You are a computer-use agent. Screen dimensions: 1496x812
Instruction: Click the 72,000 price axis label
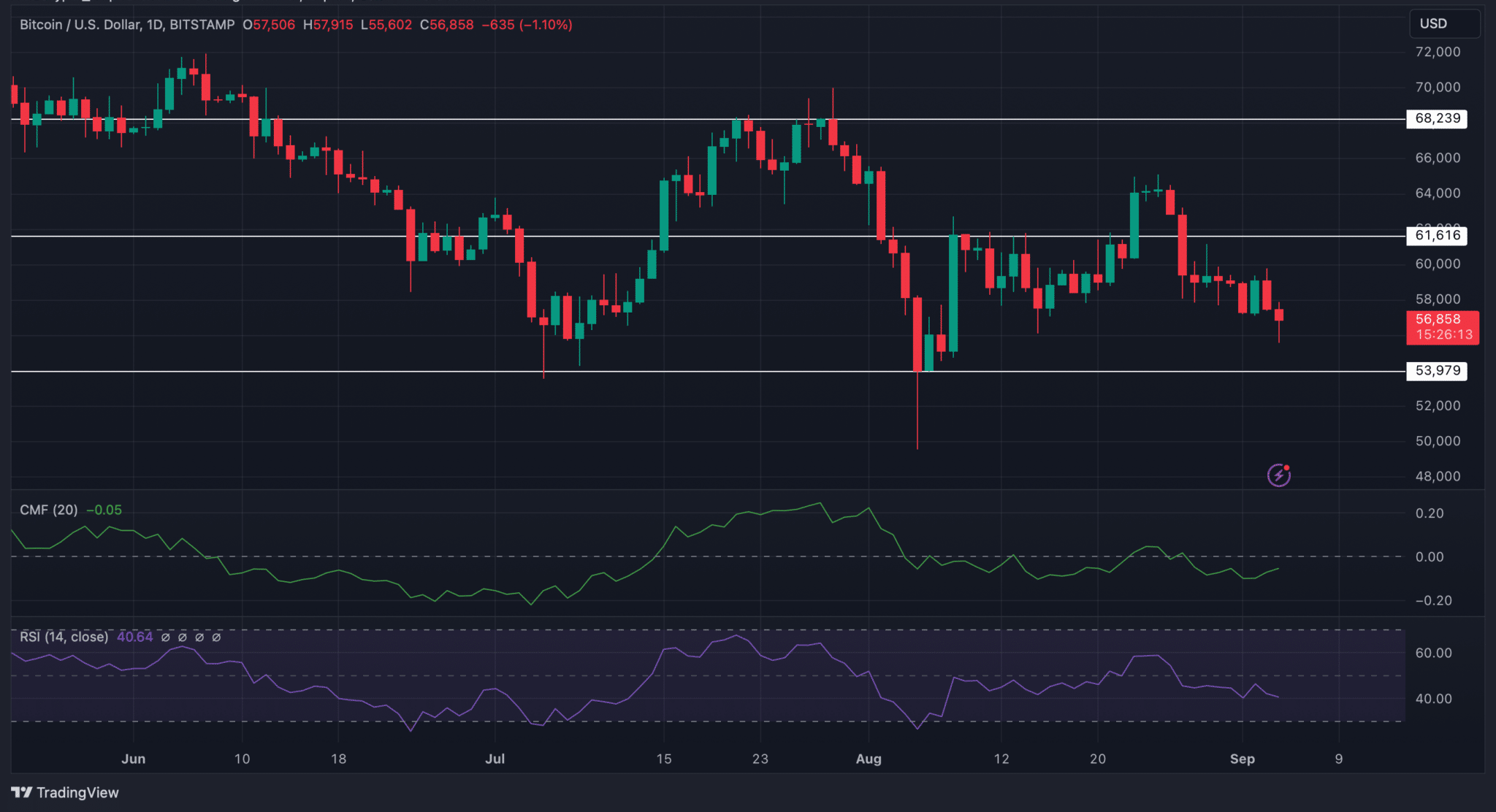pos(1438,52)
